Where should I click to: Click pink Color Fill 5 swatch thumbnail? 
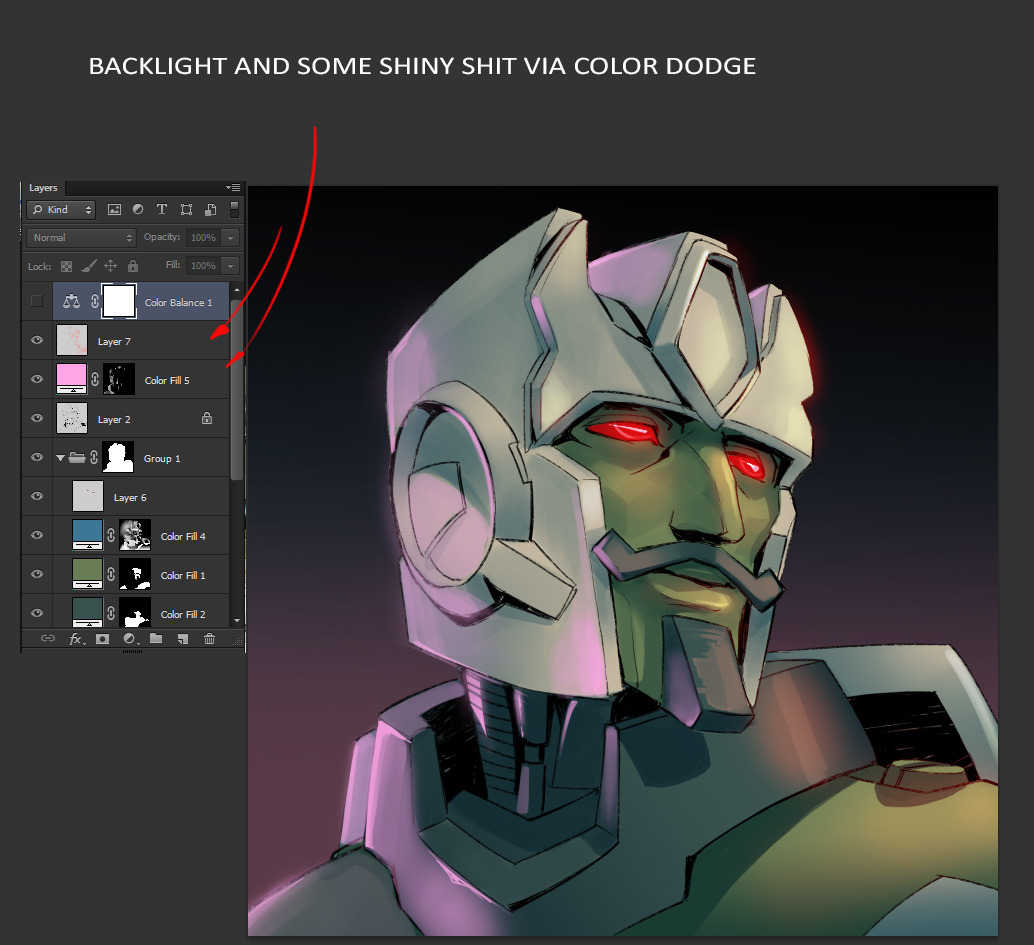tap(71, 379)
